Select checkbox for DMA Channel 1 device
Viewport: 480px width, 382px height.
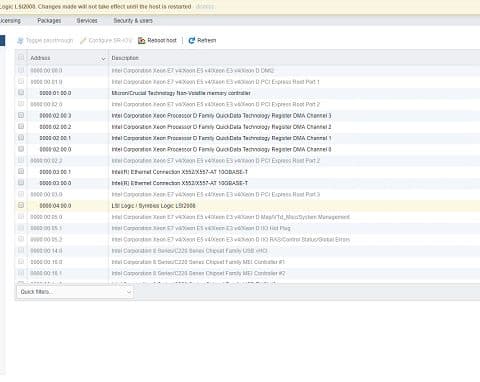pyautogui.click(x=21, y=137)
